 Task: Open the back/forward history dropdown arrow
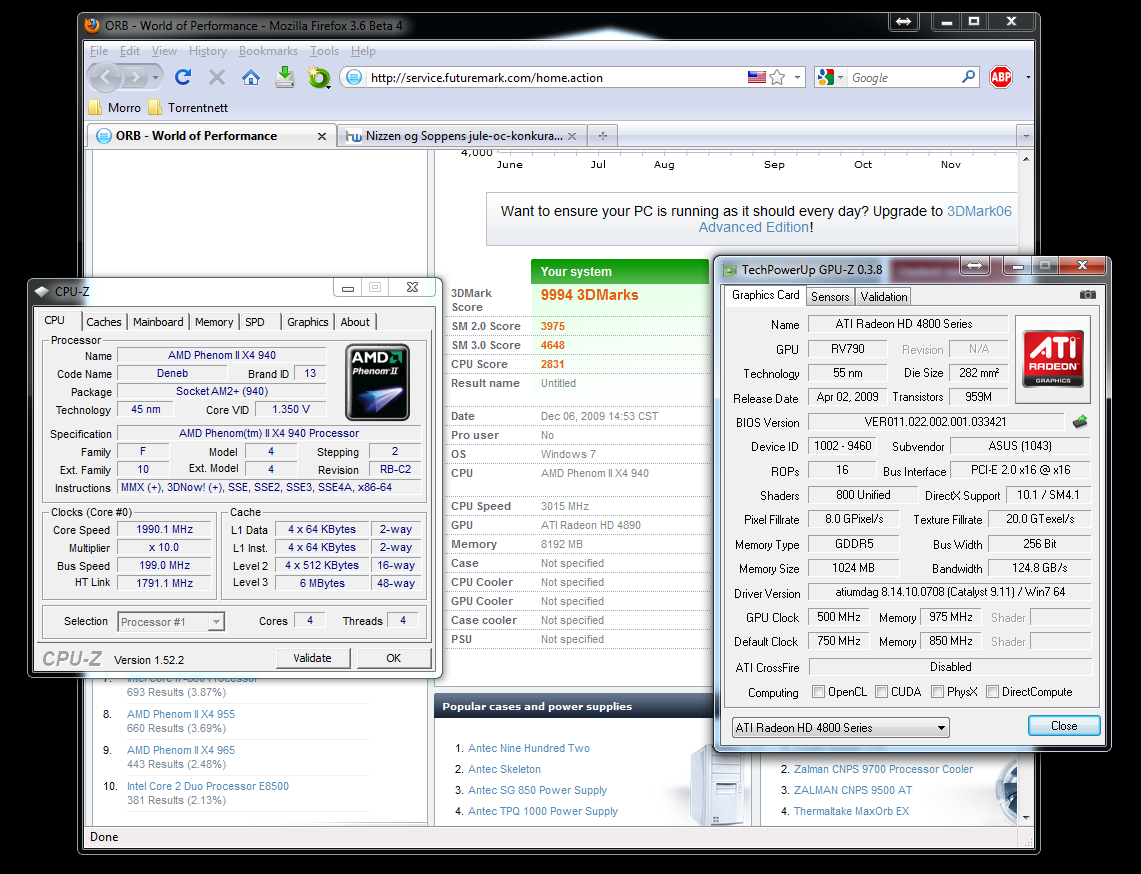coord(155,77)
